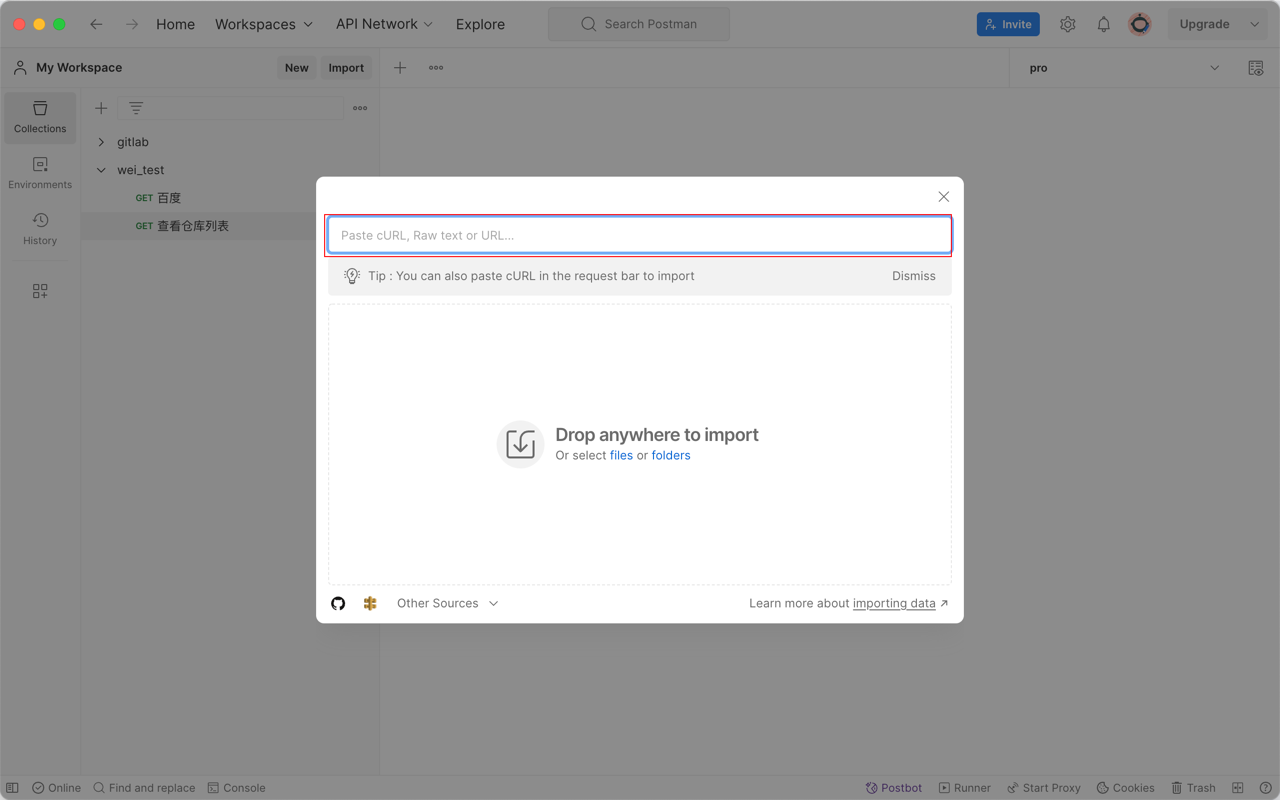This screenshot has height=800, width=1280.
Task: Expand the gitlab collection
Action: tap(101, 142)
